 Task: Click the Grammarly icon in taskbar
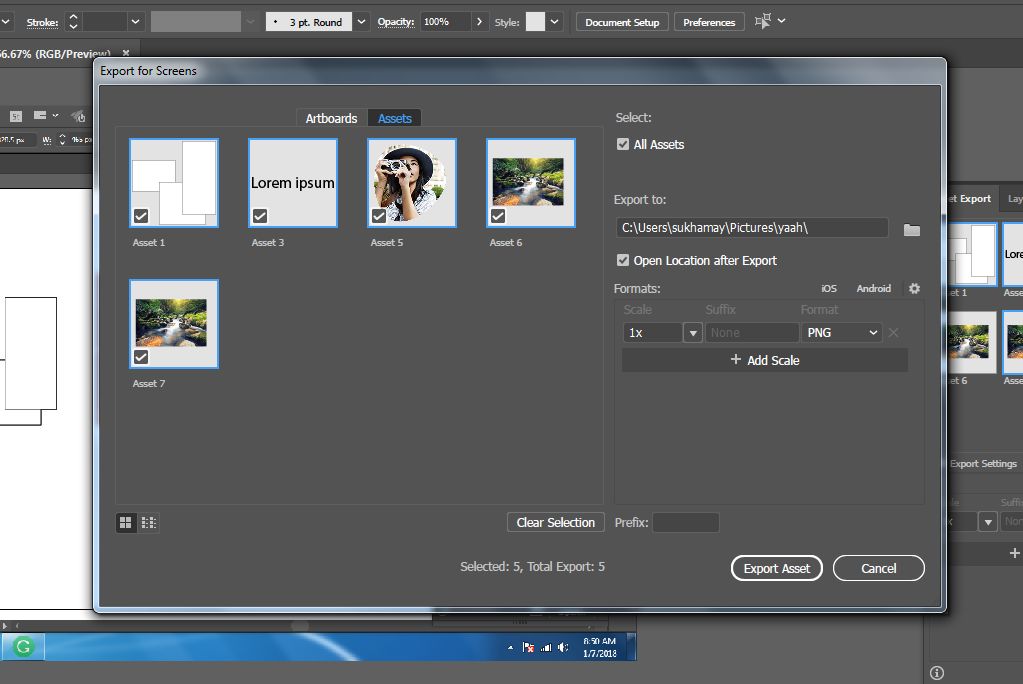23,647
